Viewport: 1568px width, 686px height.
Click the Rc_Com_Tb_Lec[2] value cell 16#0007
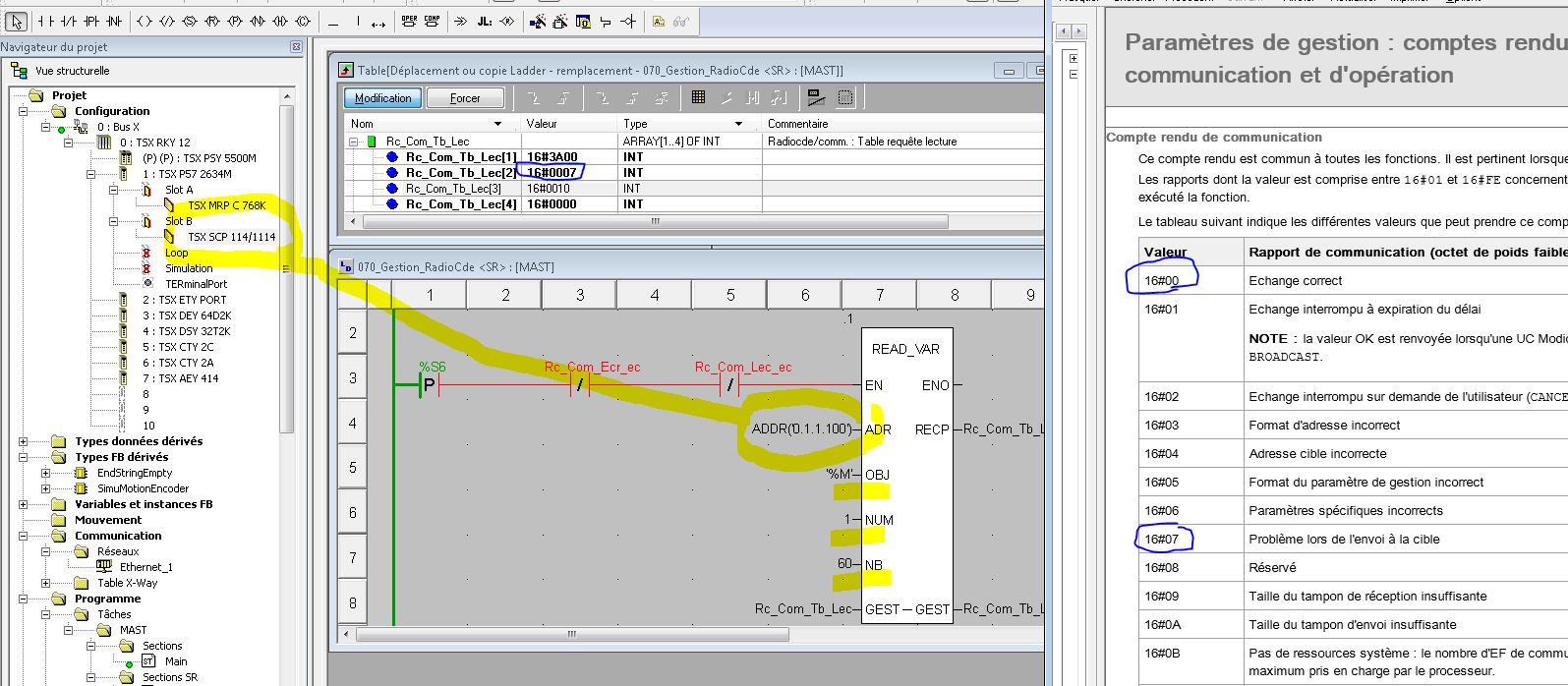552,173
